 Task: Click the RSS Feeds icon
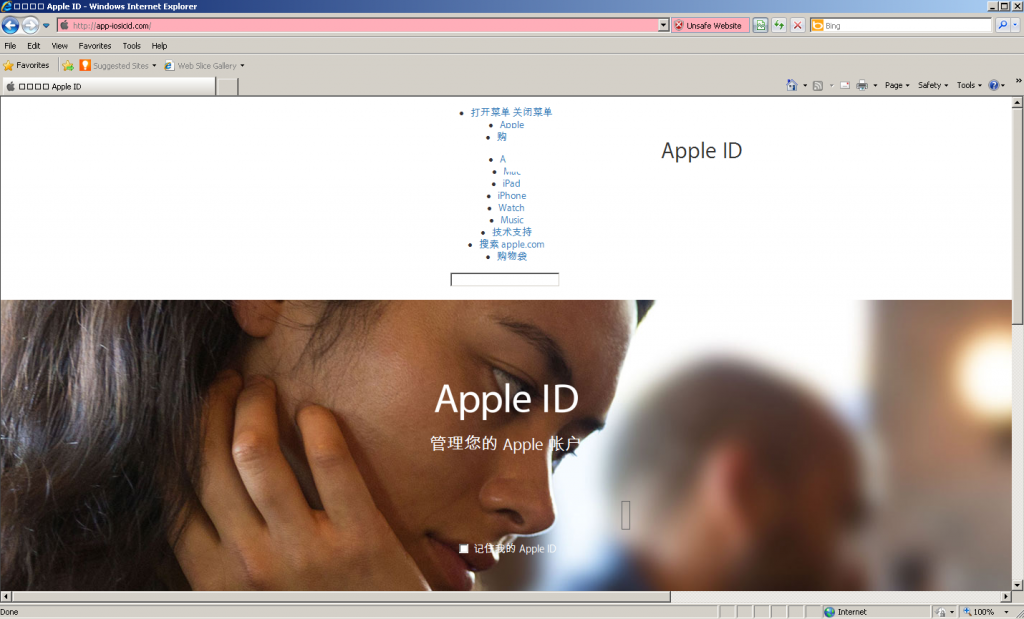pyautogui.click(x=818, y=86)
